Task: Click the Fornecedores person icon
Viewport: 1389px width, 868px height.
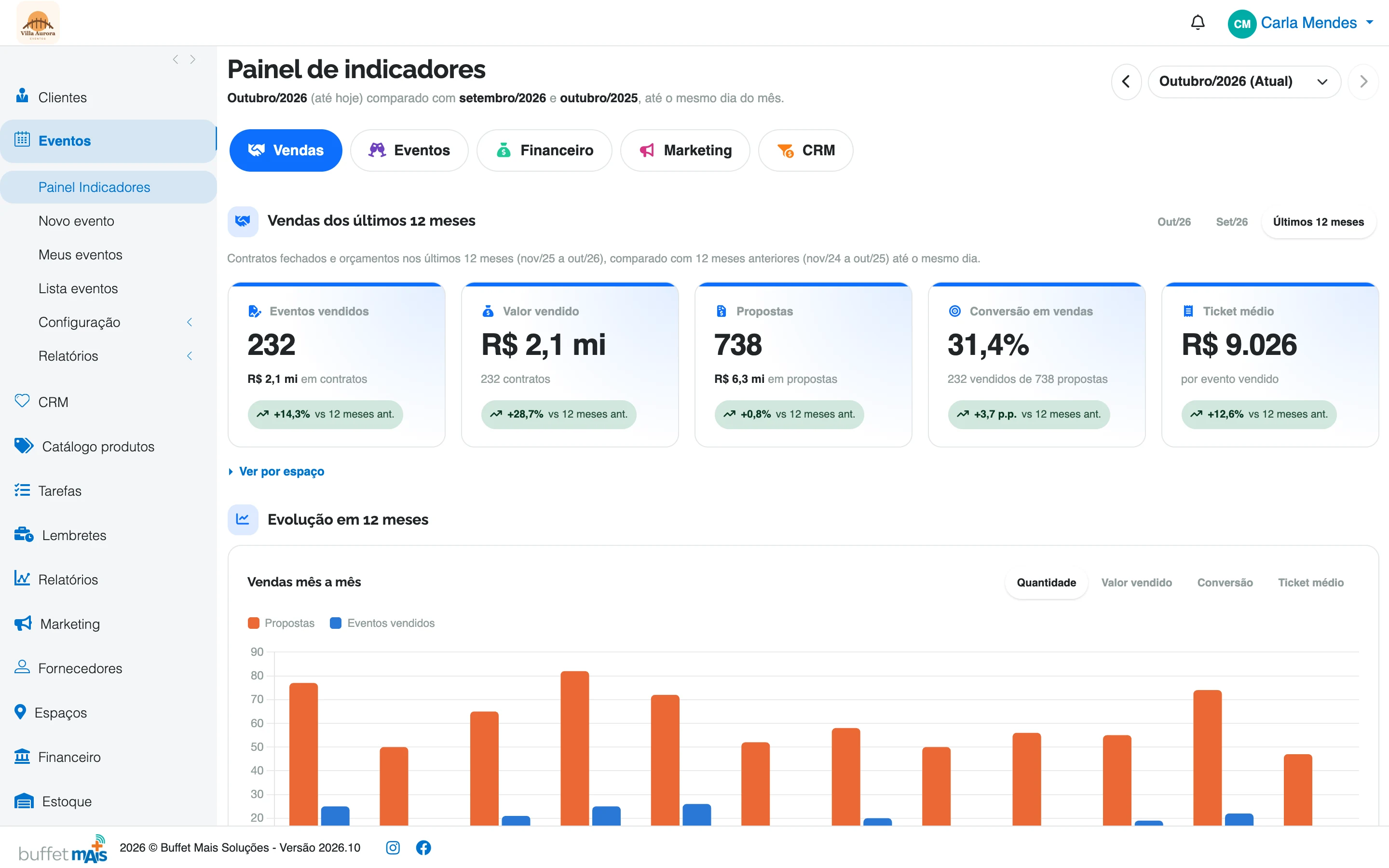Action: 22,667
